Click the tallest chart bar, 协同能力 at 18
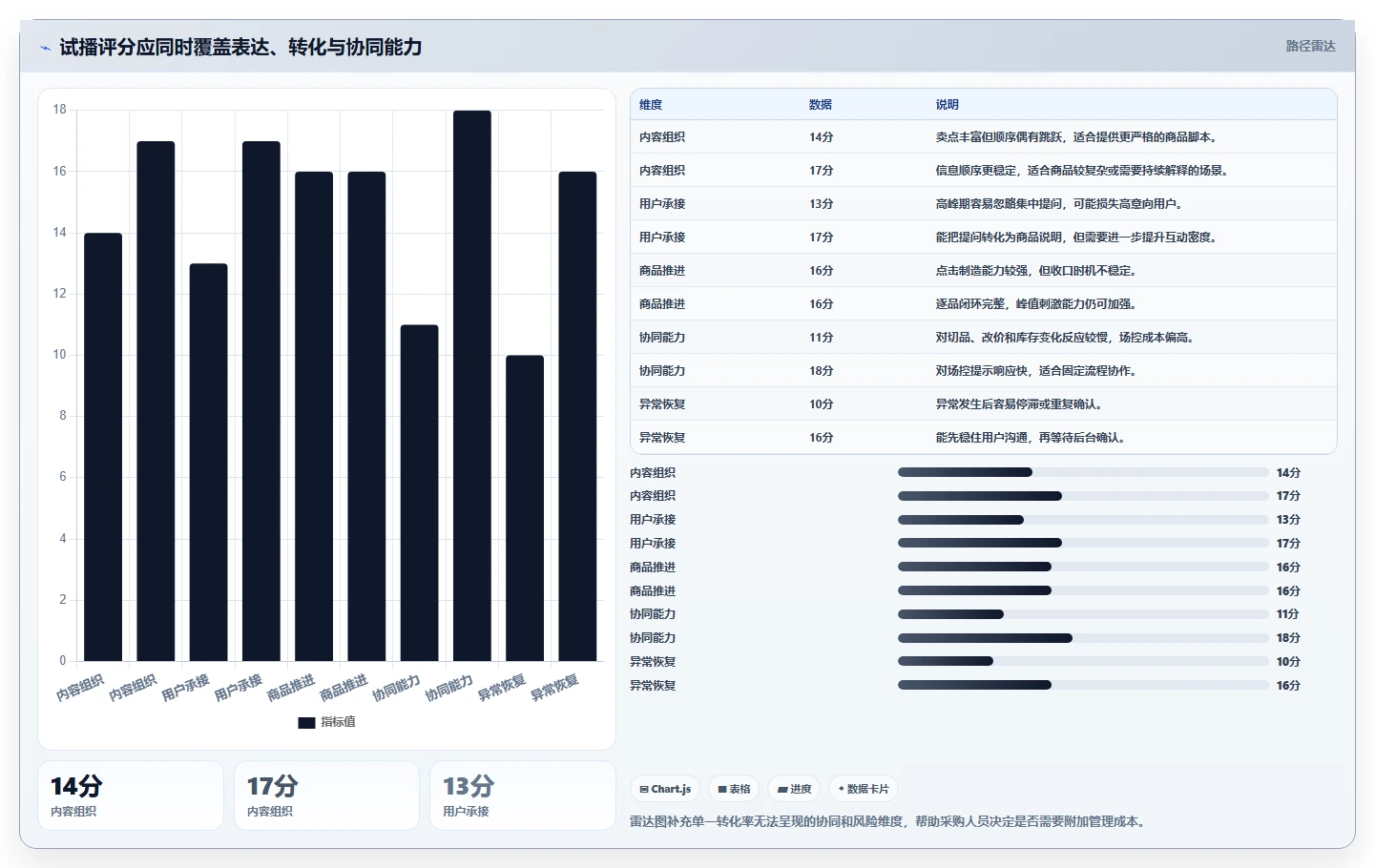 pos(472,385)
